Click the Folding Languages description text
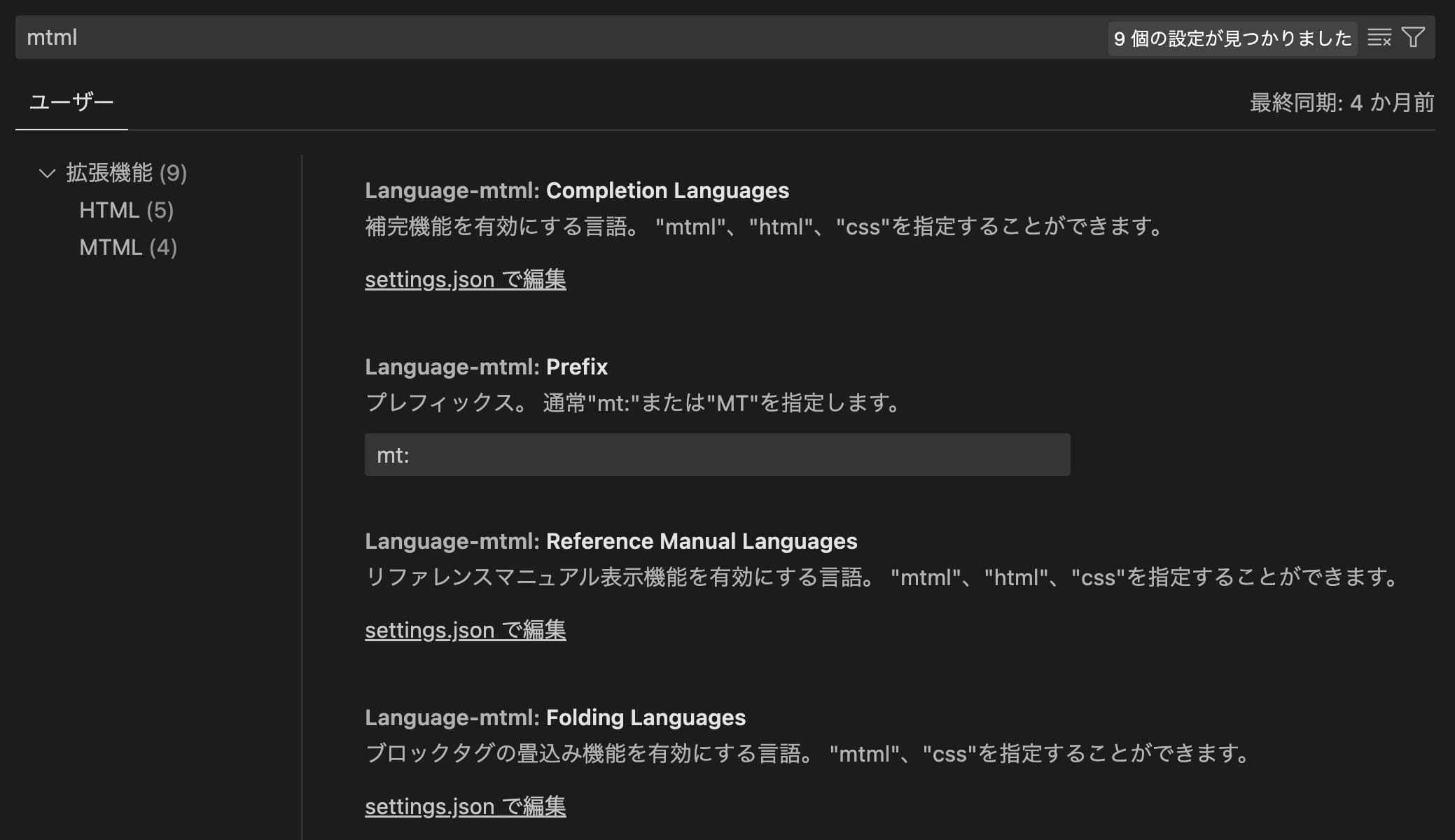 (809, 754)
